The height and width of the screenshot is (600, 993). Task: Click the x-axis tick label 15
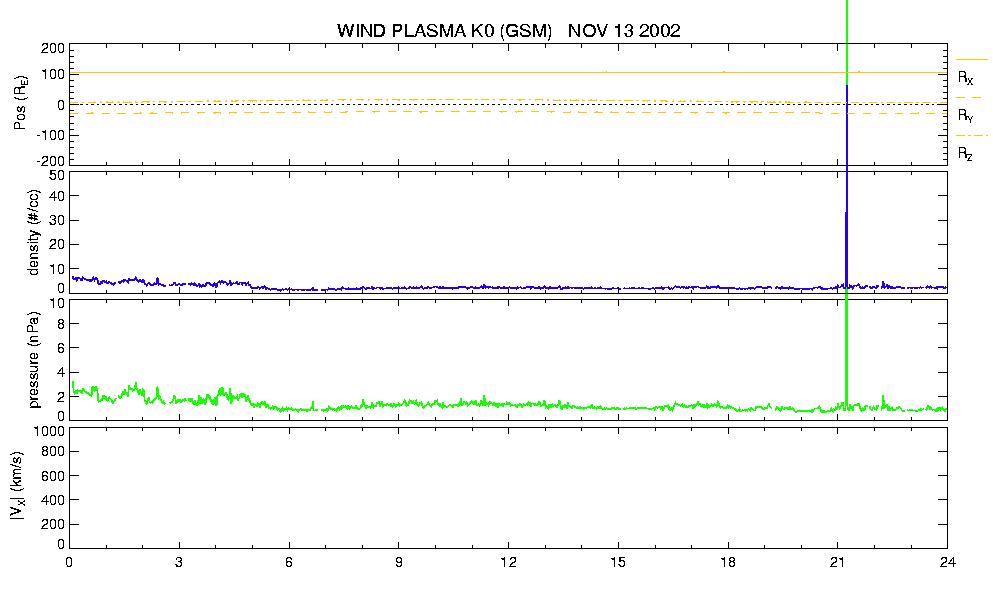click(x=618, y=563)
